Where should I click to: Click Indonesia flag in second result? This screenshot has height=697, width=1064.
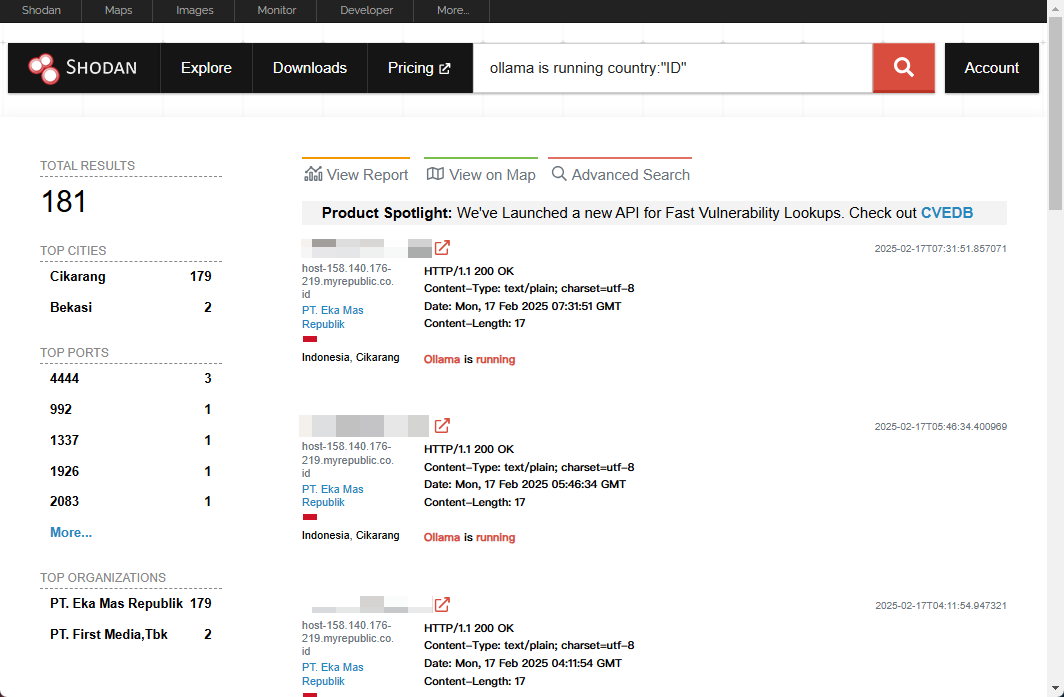click(x=309, y=517)
